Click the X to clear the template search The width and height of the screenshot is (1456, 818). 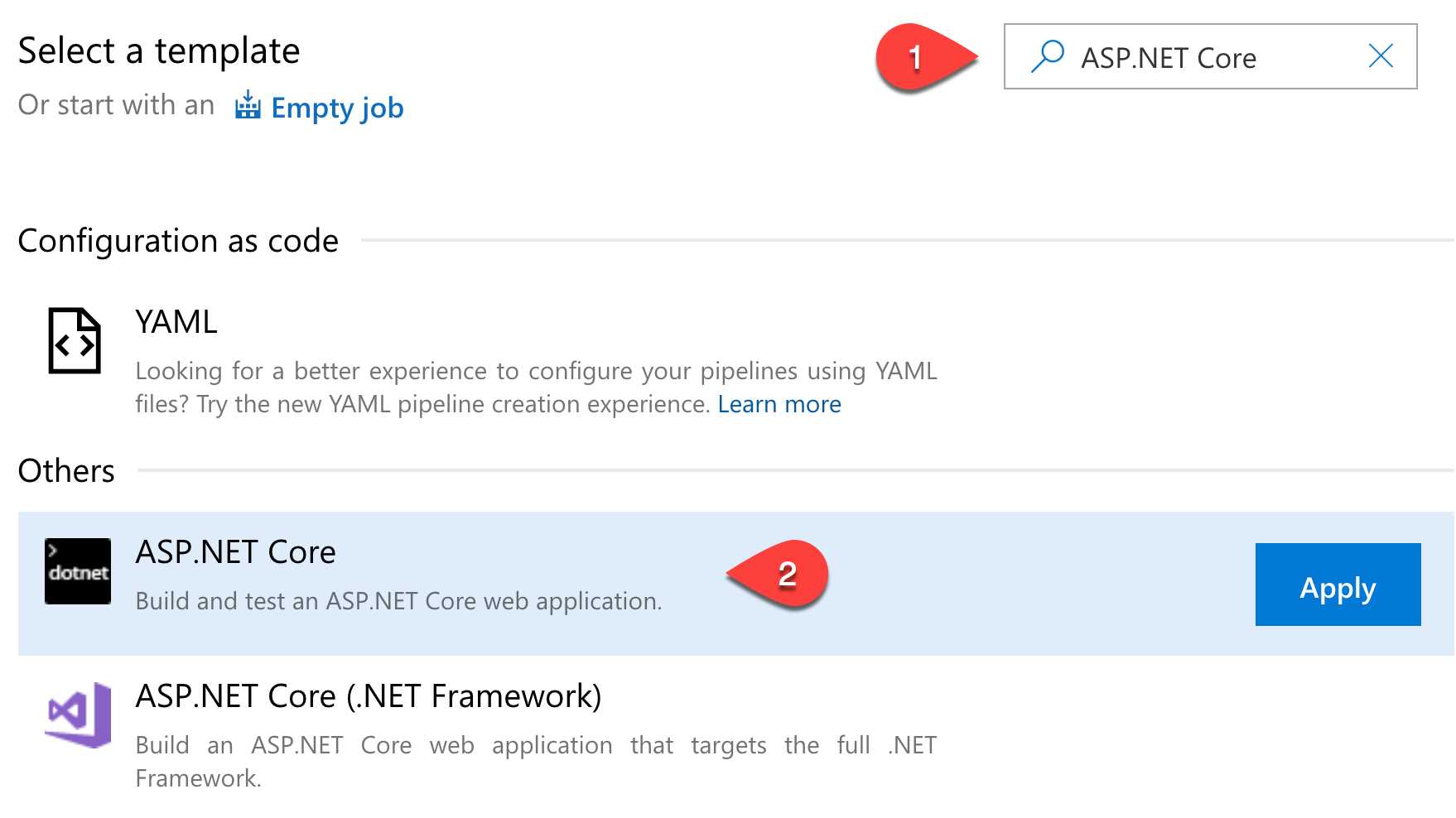(x=1380, y=55)
